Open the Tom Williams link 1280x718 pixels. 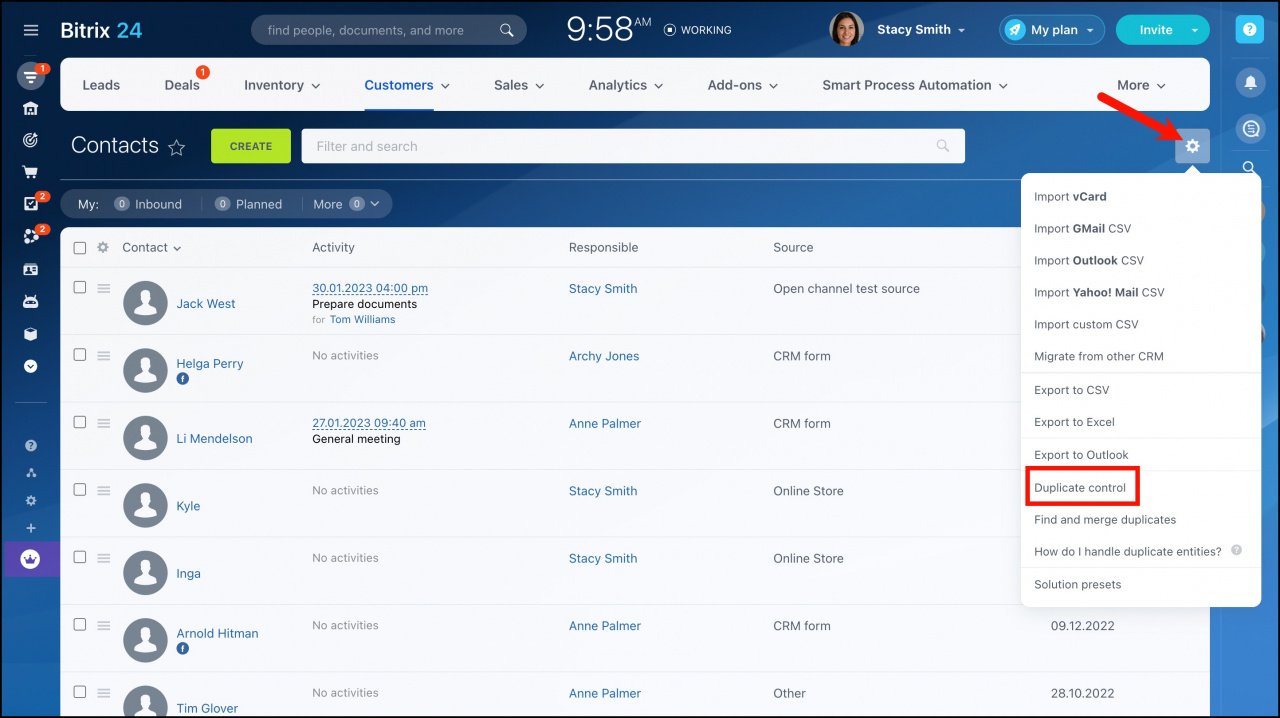point(362,320)
